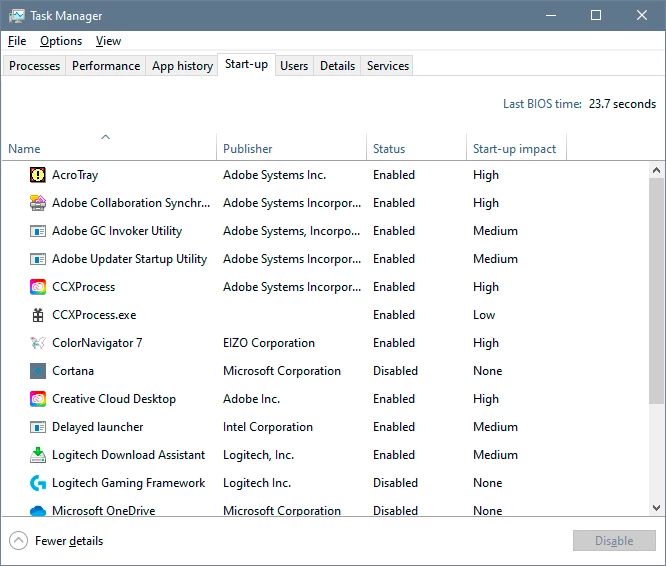Open the View menu

108,41
